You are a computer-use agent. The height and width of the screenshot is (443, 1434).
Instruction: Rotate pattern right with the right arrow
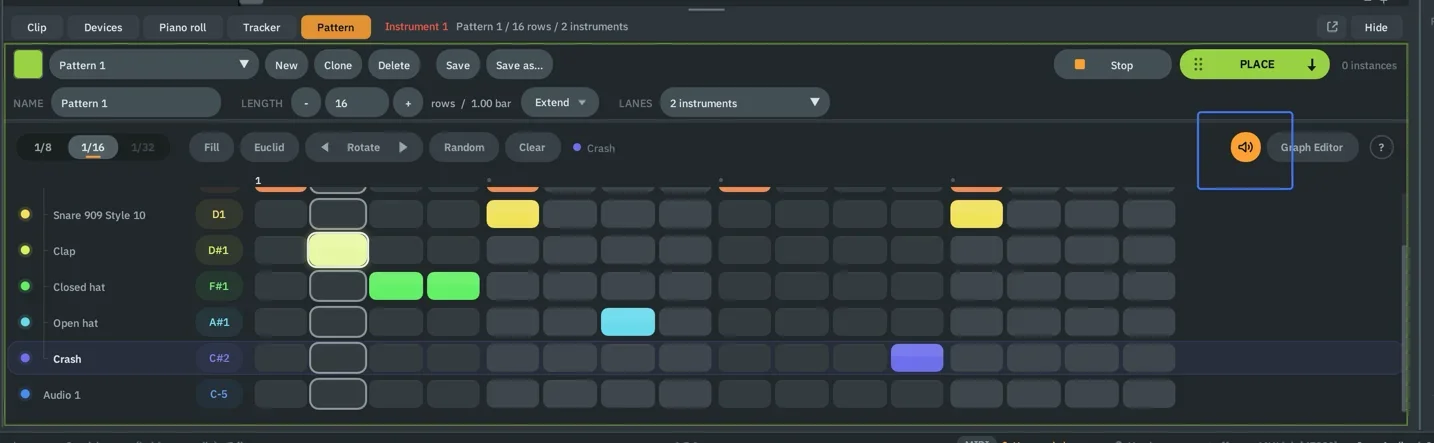click(403, 147)
